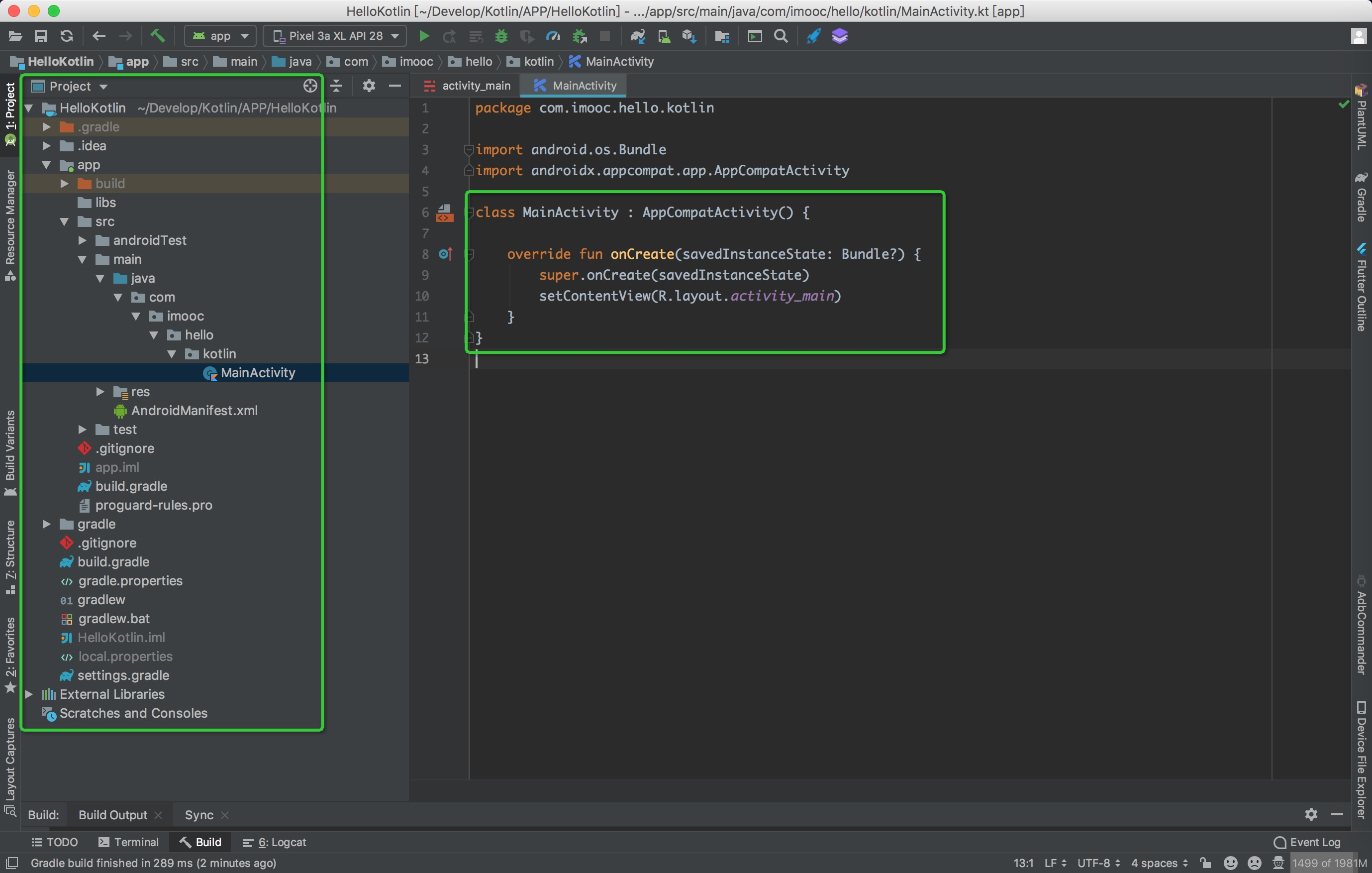The image size is (1372, 873).
Task: Click the Open file toolbar icon
Action: [15, 36]
